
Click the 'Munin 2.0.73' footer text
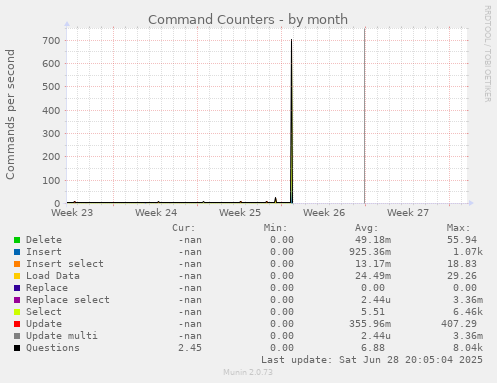248,372
